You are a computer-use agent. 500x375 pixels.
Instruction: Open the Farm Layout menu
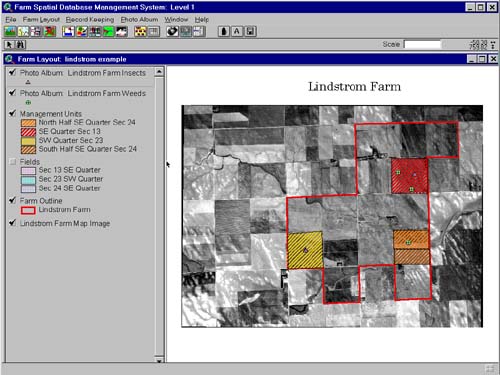coord(41,20)
